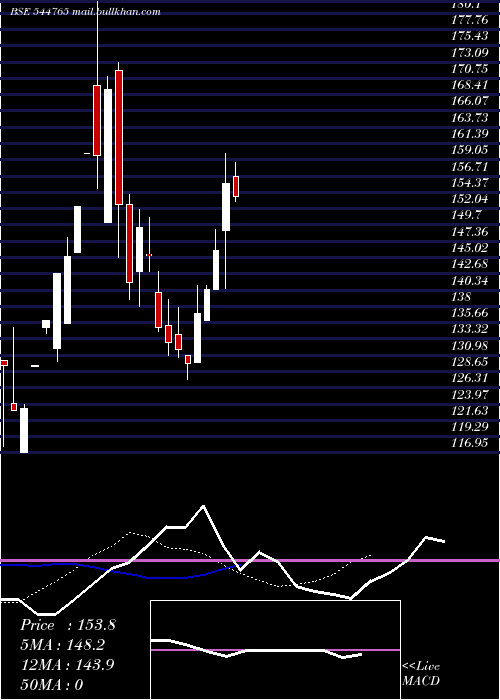
Task: Click the white MACD line inside inset box
Action: coord(256,648)
